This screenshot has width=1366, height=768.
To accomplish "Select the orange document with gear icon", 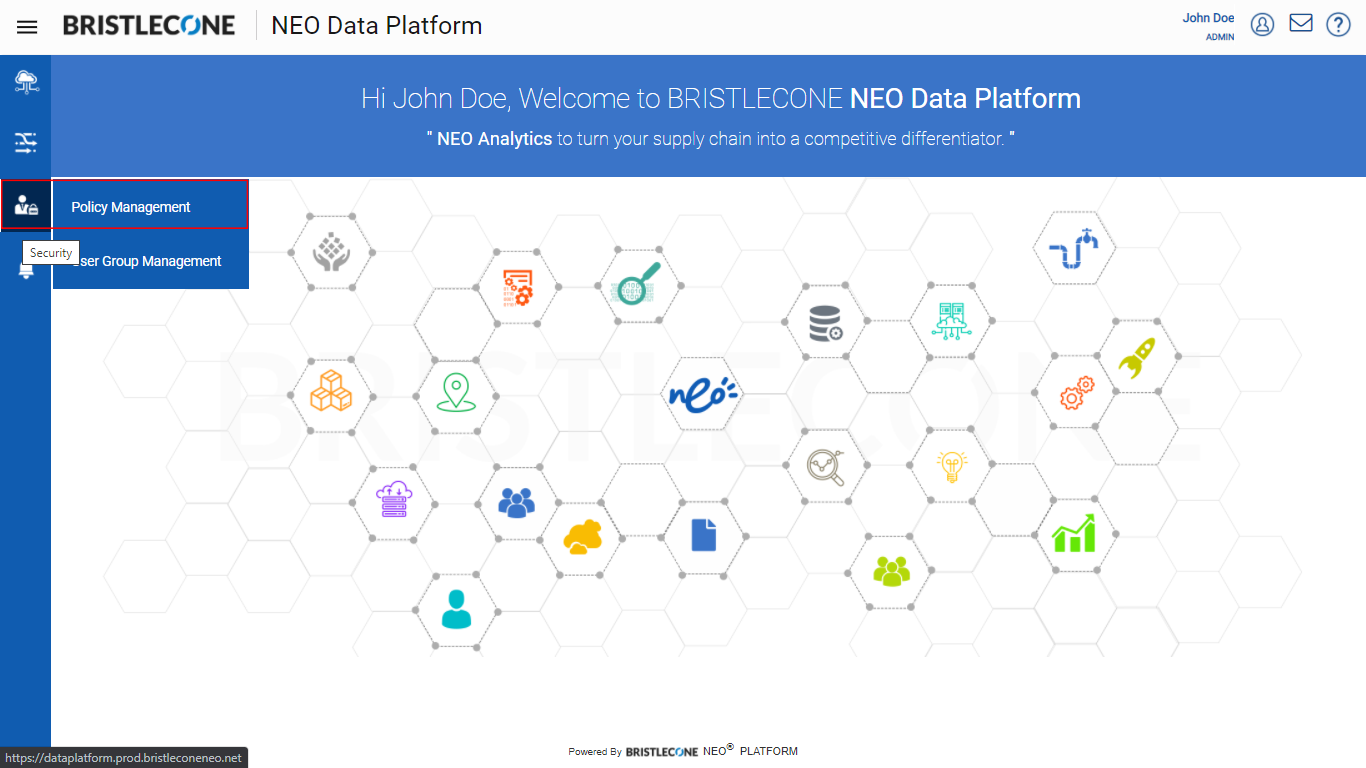I will (x=517, y=288).
